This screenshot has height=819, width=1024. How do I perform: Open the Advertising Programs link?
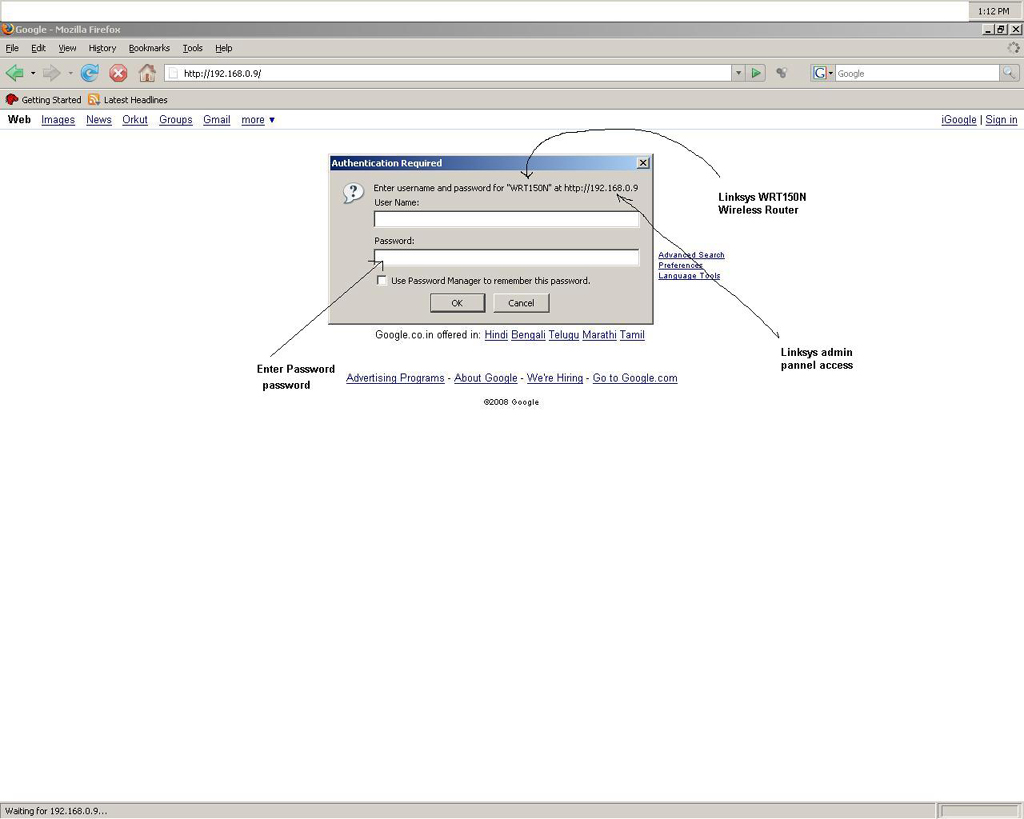coord(395,378)
